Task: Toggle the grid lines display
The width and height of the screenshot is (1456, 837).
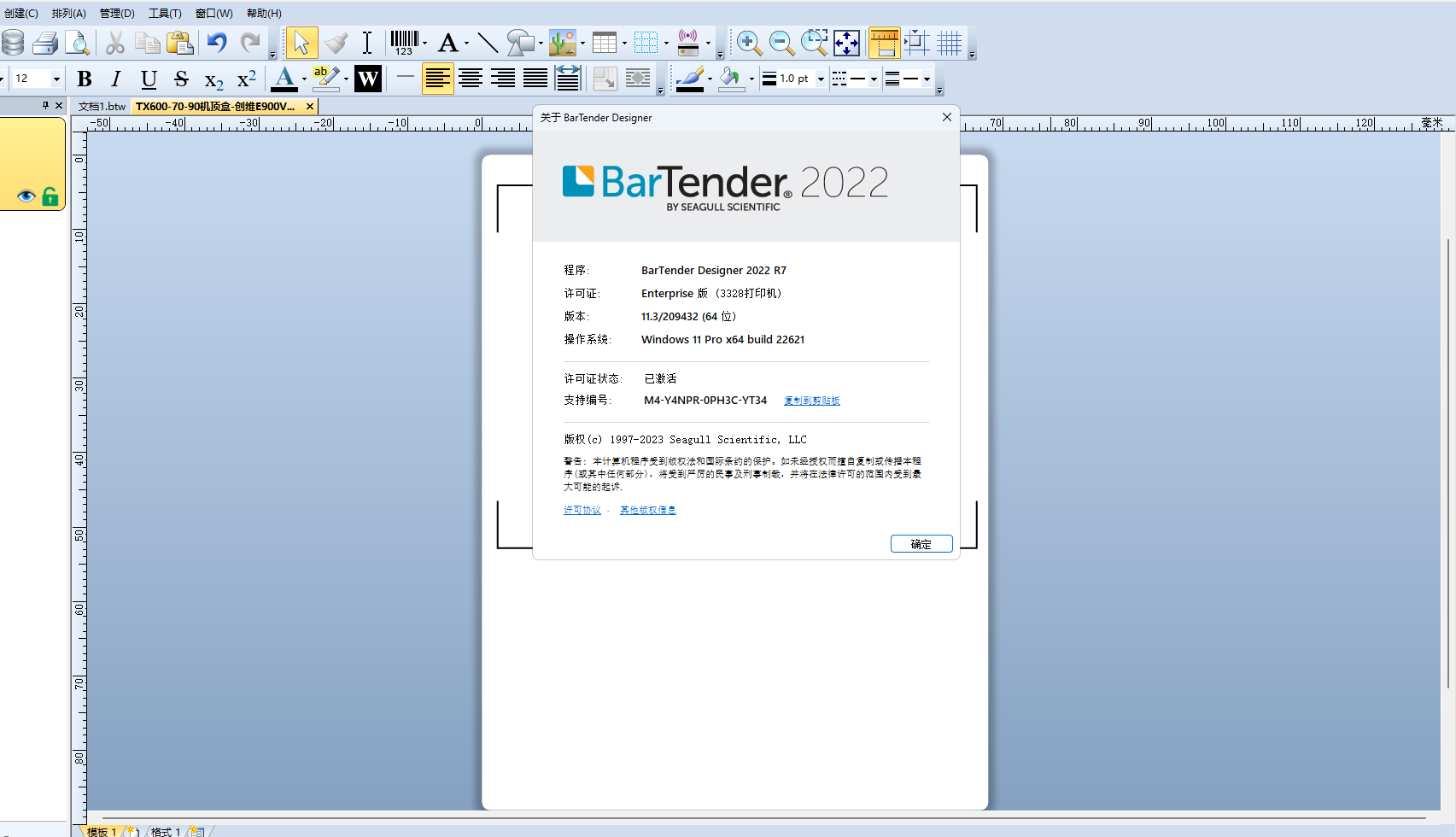Action: [x=950, y=43]
